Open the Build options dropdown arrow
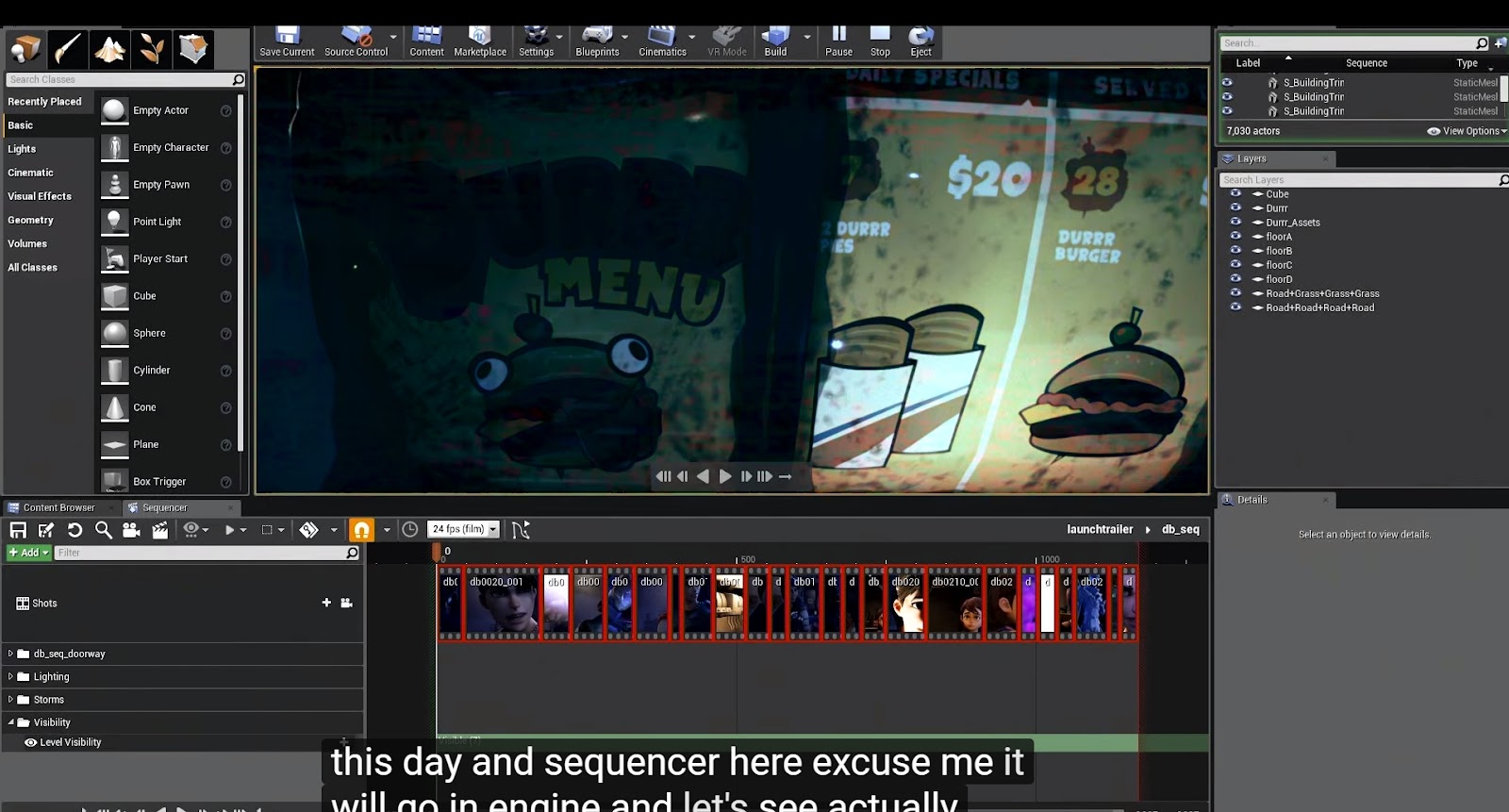Image resolution: width=1509 pixels, height=812 pixels. coord(806,38)
